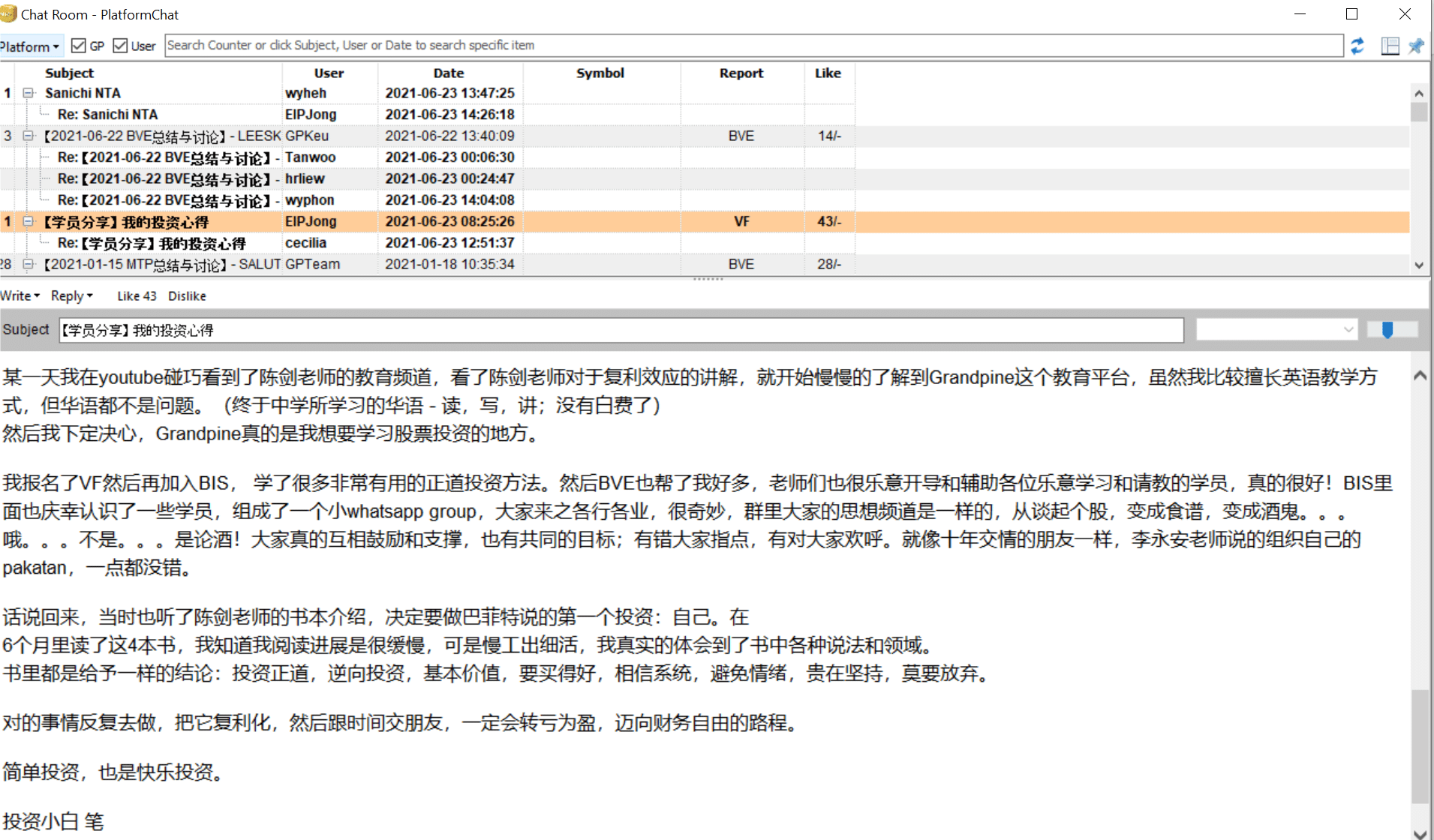1434x840 pixels.
Task: Click the pin window icon
Action: [x=1416, y=46]
